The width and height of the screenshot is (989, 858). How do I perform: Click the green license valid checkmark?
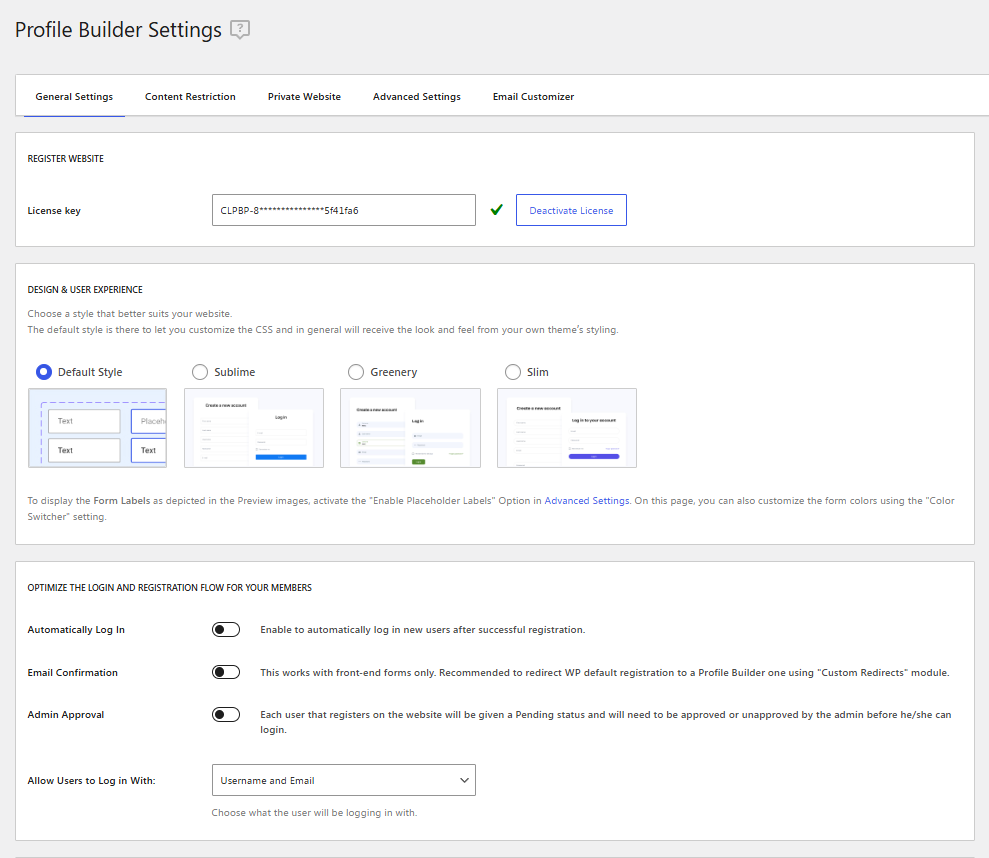tap(496, 210)
